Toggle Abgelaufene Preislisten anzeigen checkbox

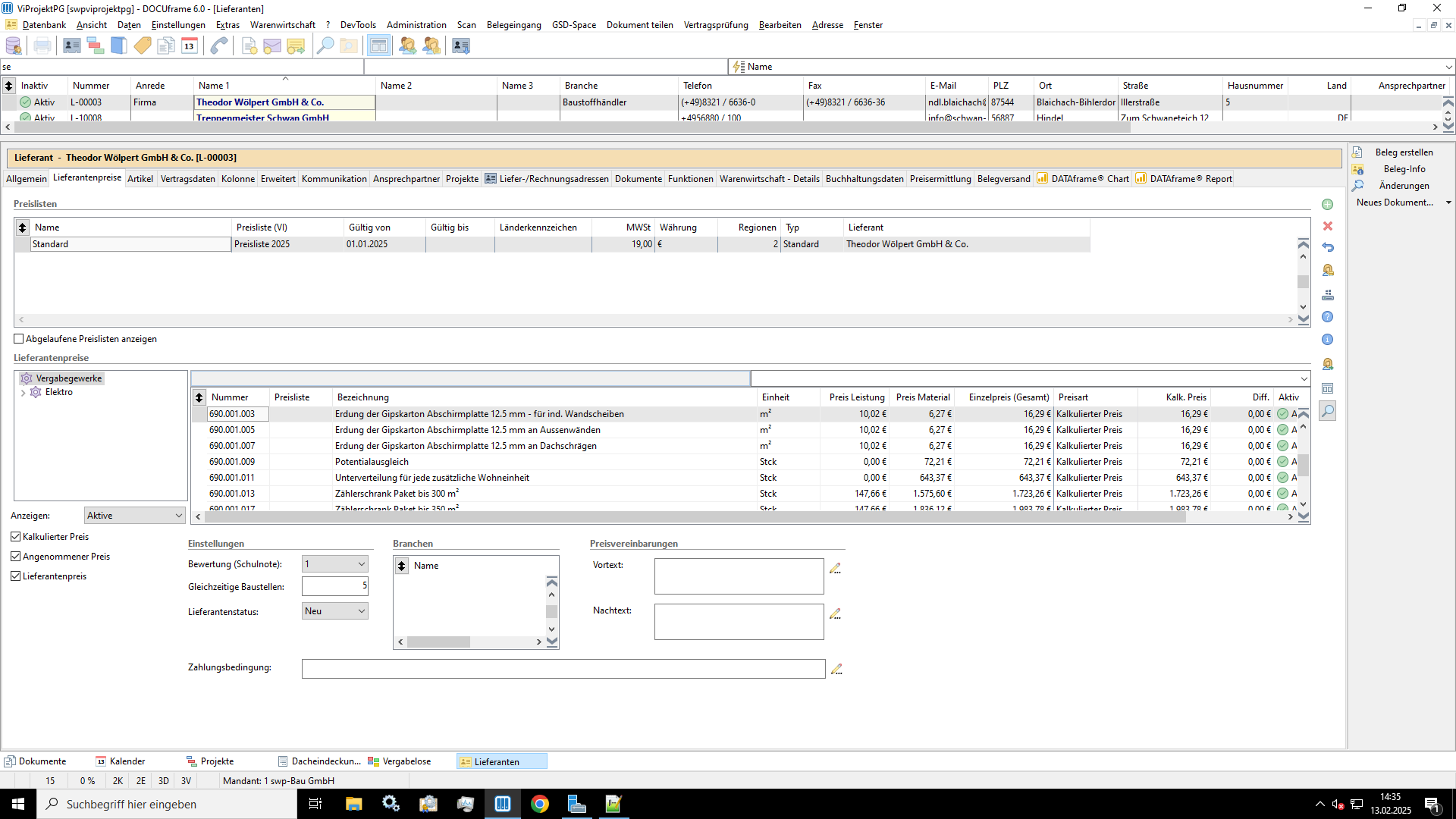coord(19,339)
